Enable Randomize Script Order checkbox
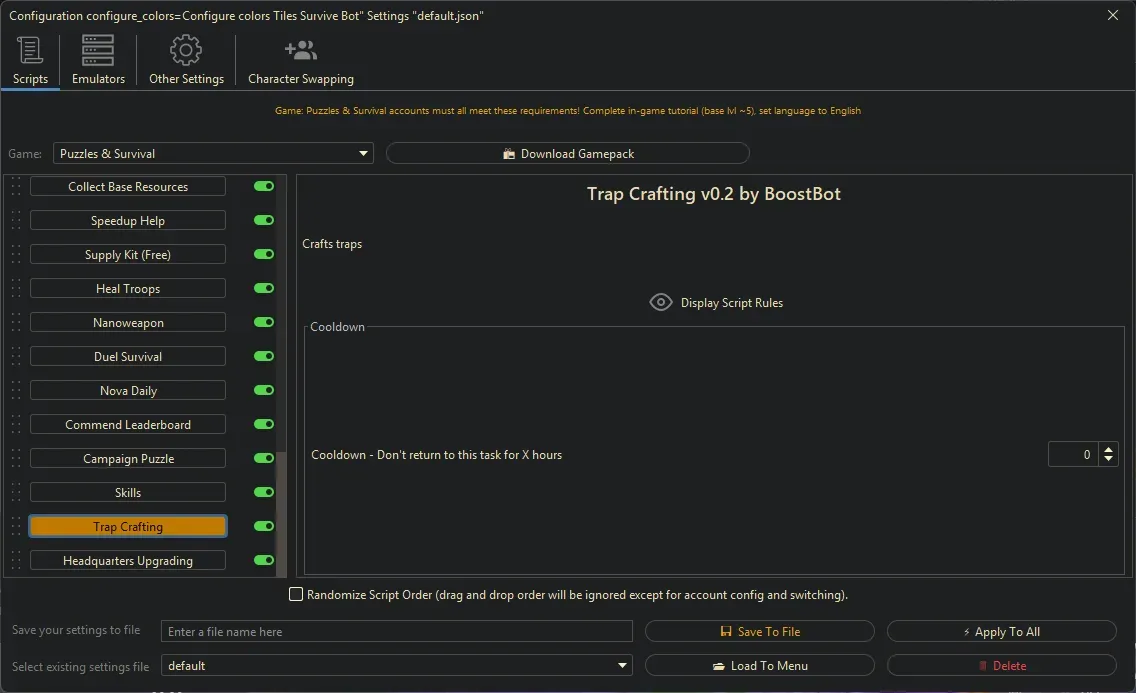The image size is (1136, 693). click(x=296, y=594)
